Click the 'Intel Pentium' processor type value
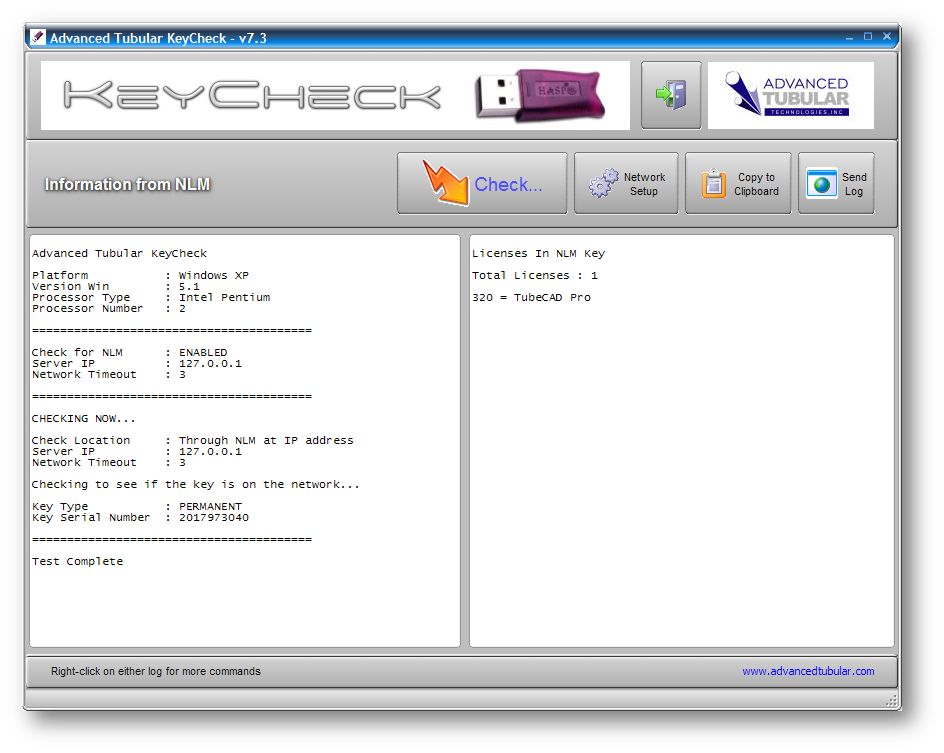The image size is (944, 753). [x=225, y=297]
